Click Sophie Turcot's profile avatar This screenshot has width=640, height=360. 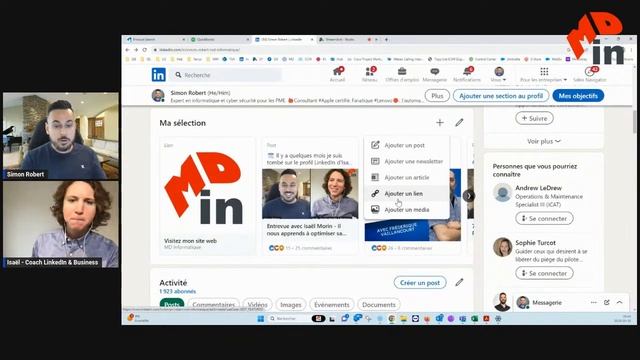click(x=502, y=247)
